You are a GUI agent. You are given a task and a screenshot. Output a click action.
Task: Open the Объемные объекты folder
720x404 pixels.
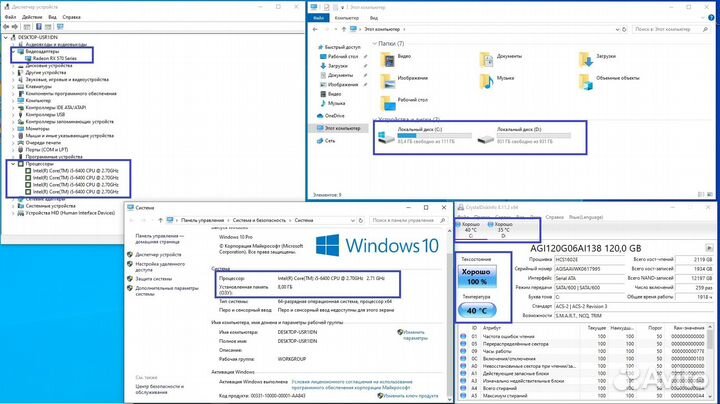tap(609, 80)
